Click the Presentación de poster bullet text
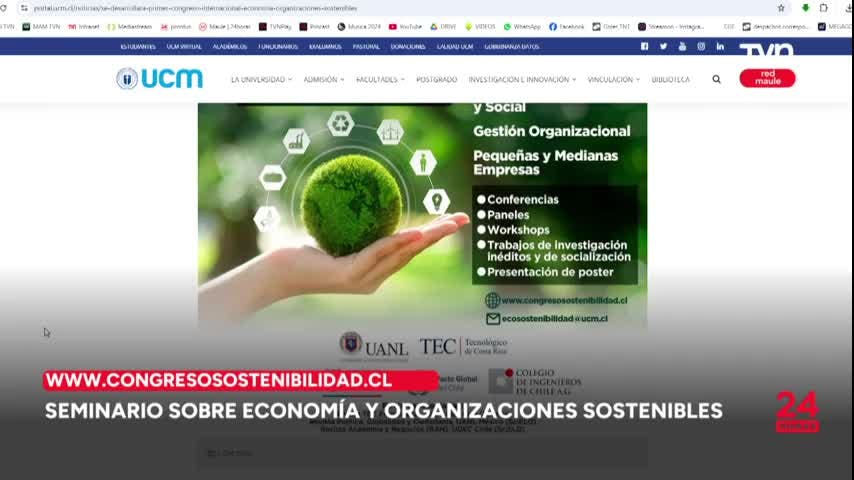Viewport: 854px width, 480px height. pyautogui.click(x=550, y=272)
